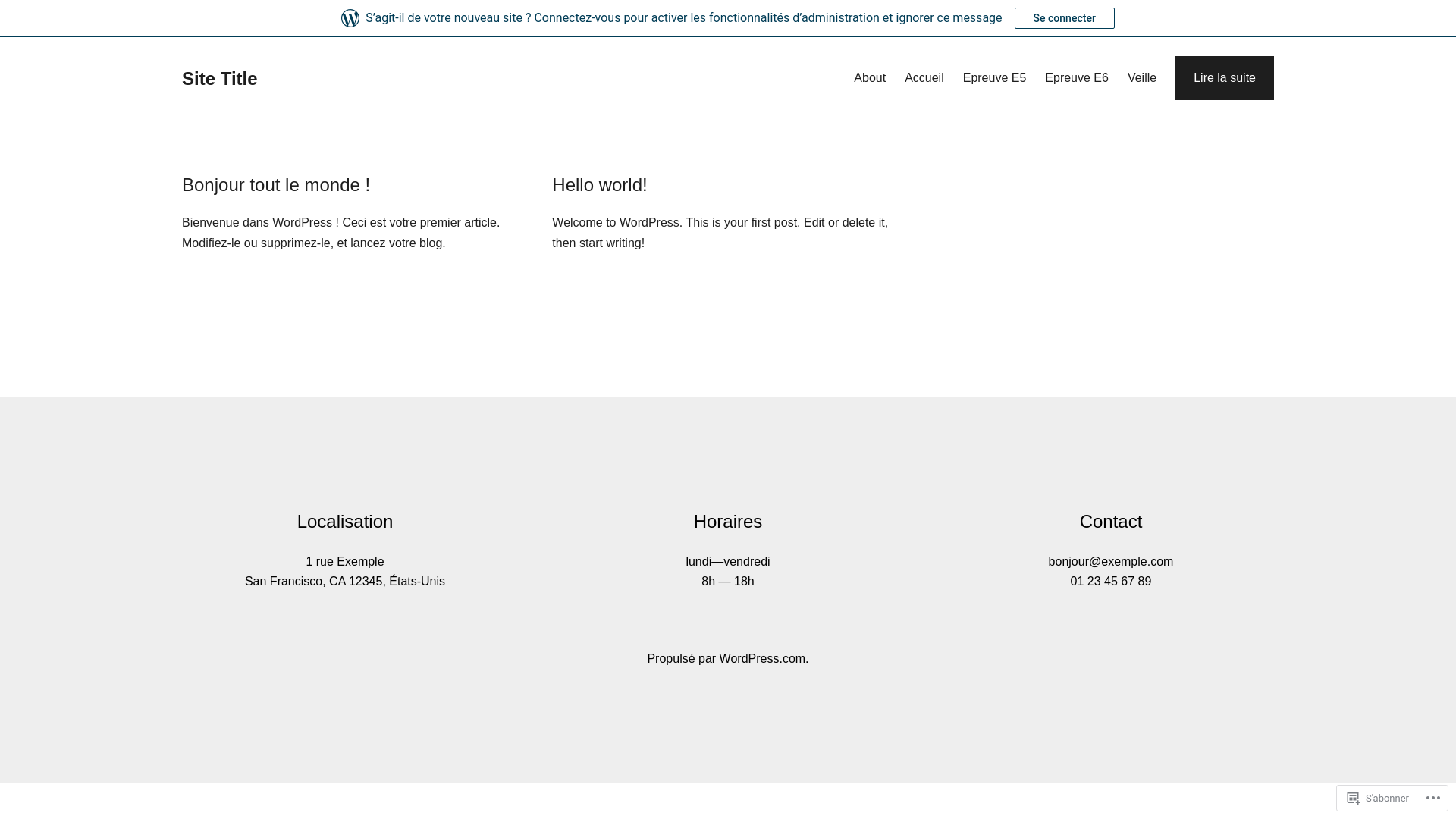
Task: Click the S'abonner subscribe icon
Action: (x=1354, y=798)
